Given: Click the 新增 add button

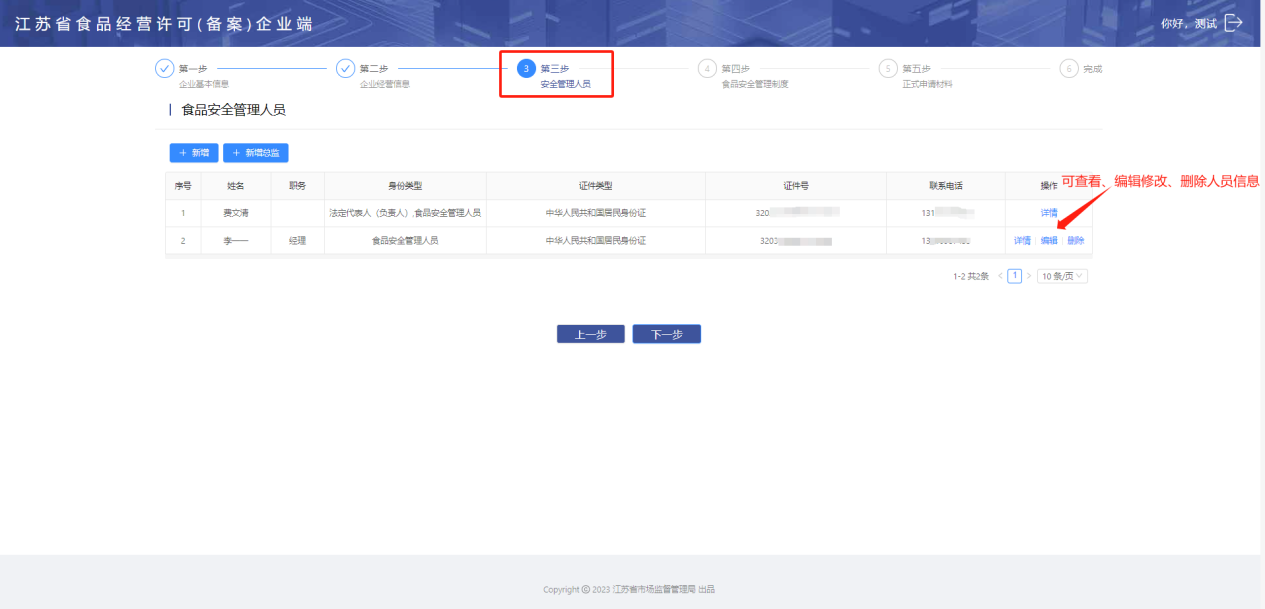Looking at the screenshot, I should coord(194,153).
